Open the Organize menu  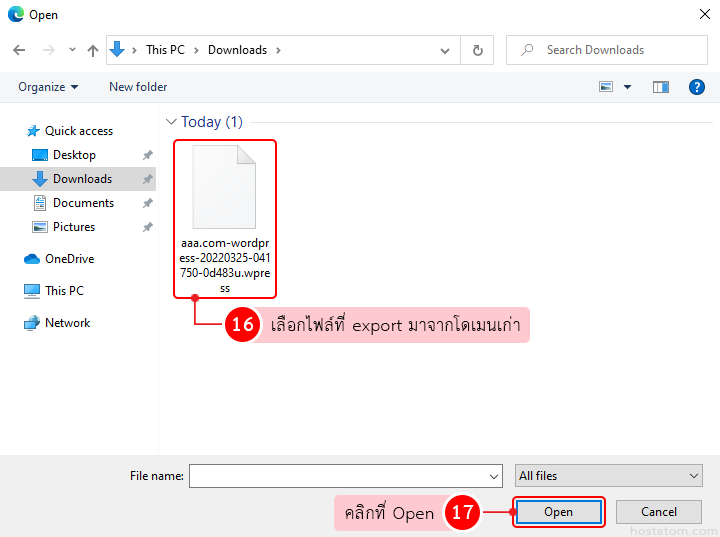pos(48,87)
